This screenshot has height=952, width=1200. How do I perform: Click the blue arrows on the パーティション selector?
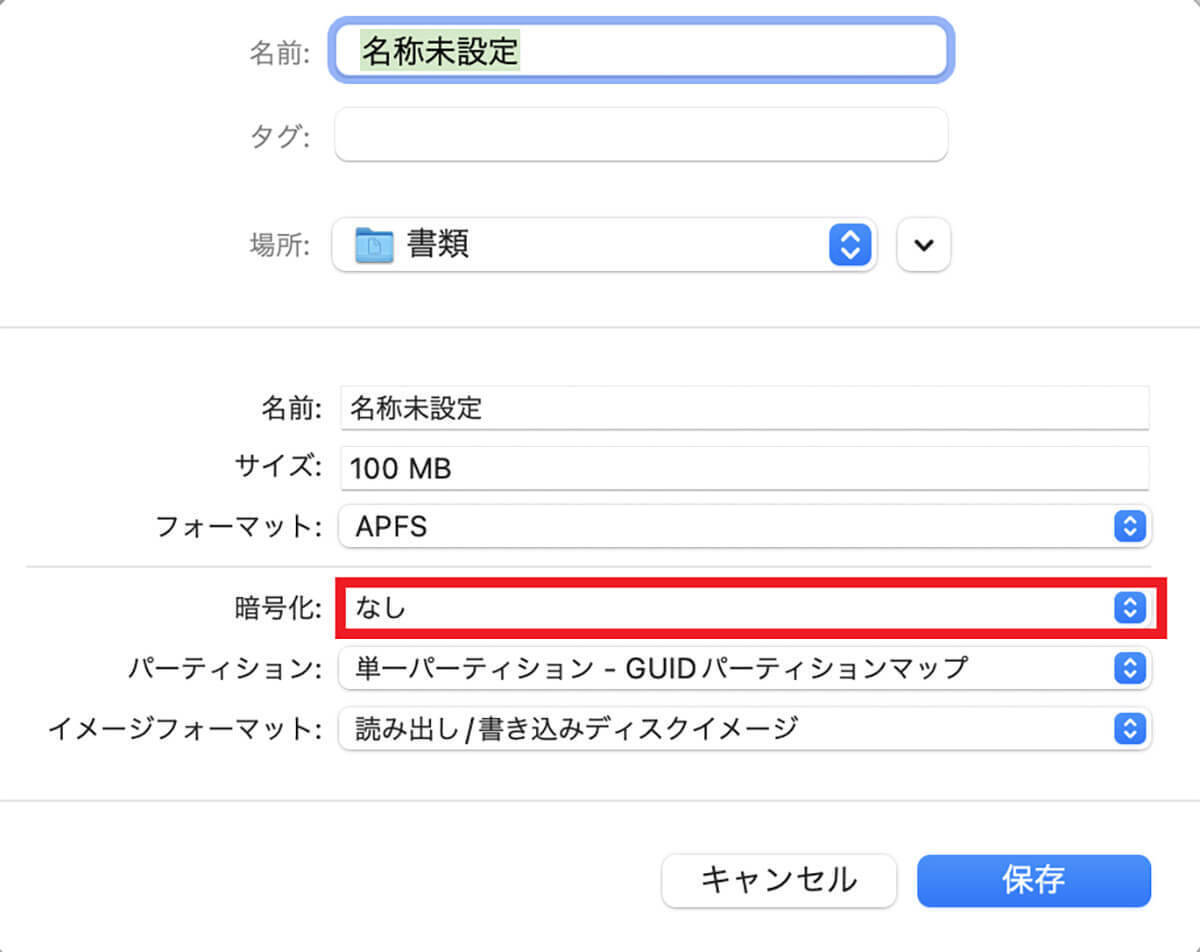coord(1129,668)
